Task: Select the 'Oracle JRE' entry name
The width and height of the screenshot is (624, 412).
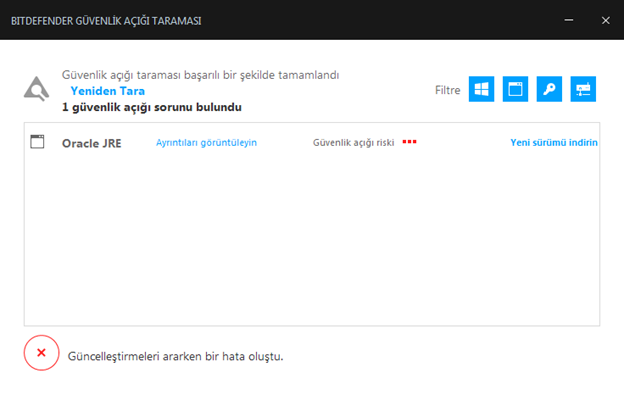Action: [92, 143]
